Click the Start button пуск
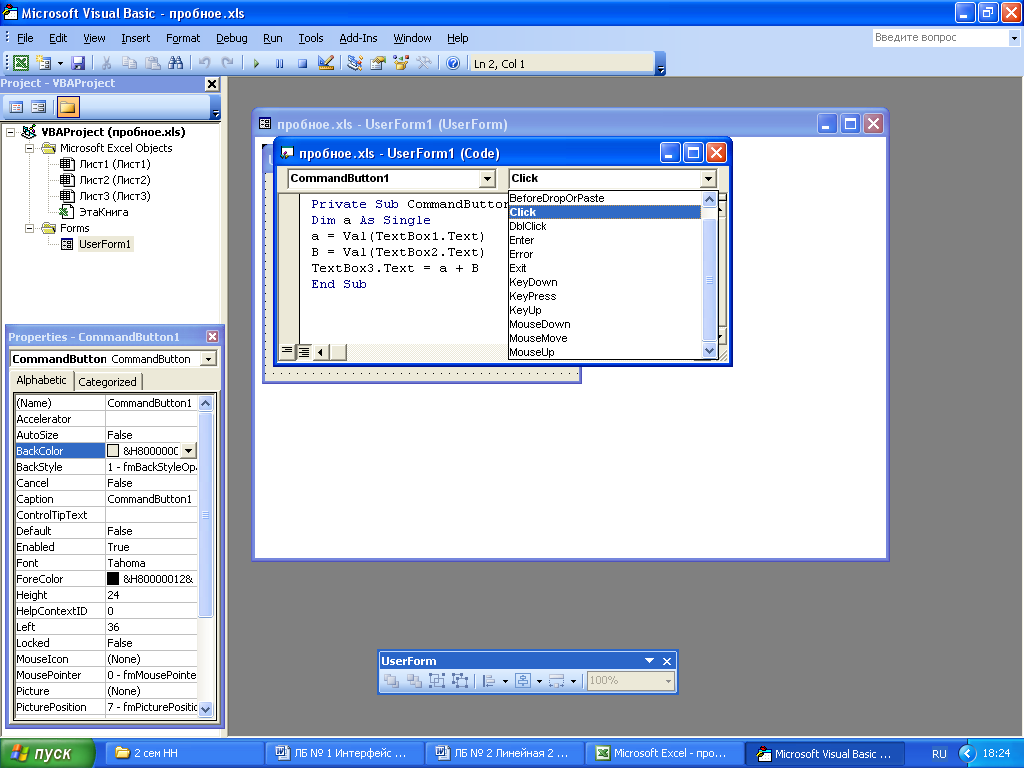1024x768 pixels. click(x=47, y=753)
